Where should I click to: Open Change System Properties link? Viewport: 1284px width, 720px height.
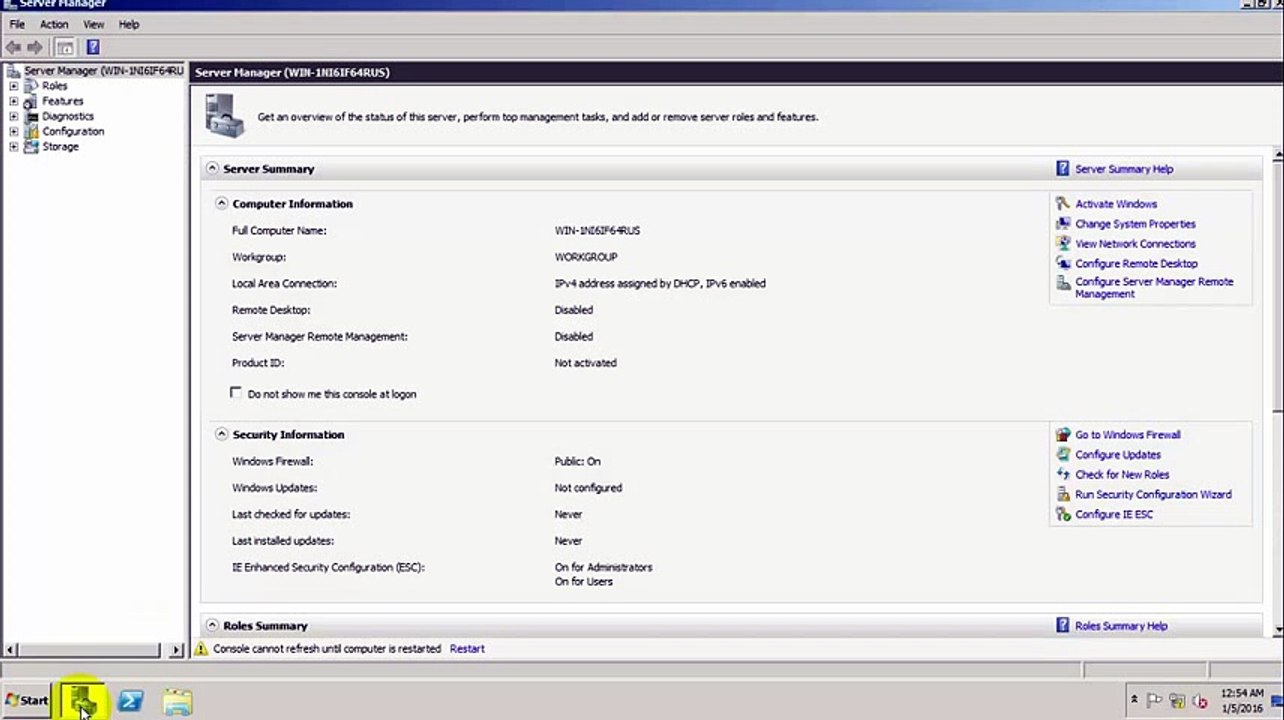[1135, 224]
